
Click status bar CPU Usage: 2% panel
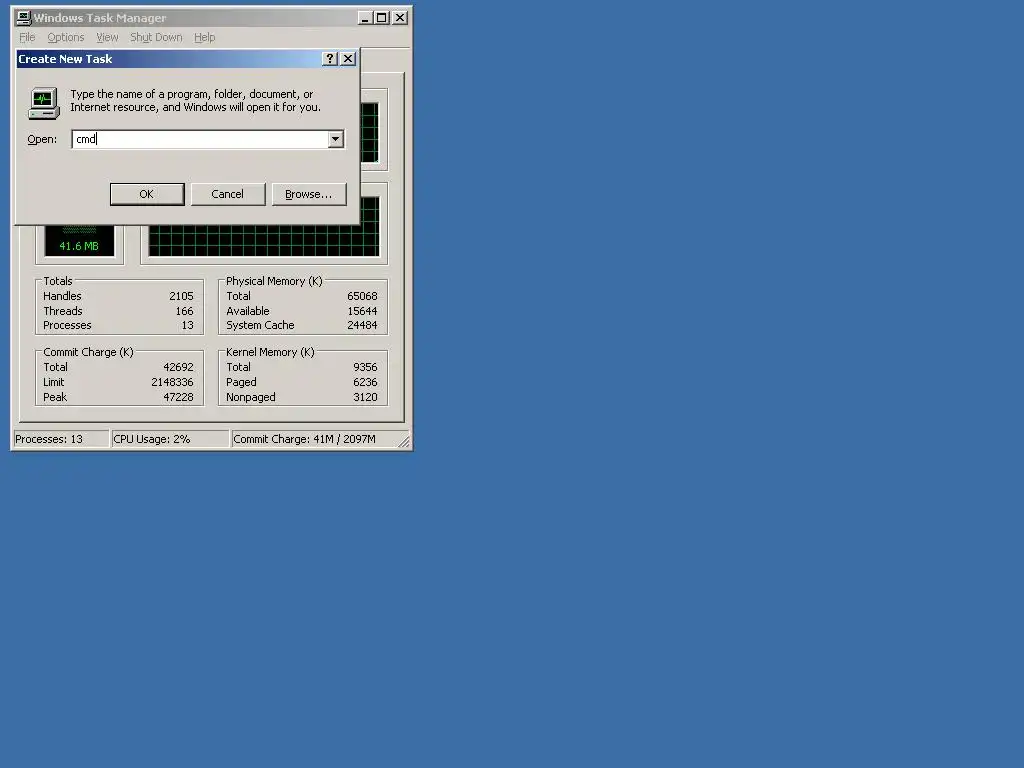170,439
